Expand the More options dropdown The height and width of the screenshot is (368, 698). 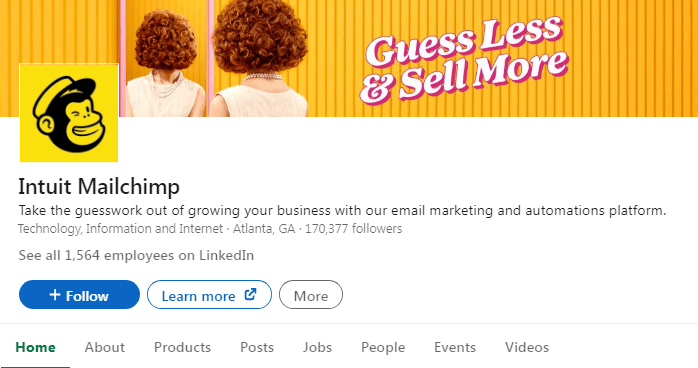(311, 295)
